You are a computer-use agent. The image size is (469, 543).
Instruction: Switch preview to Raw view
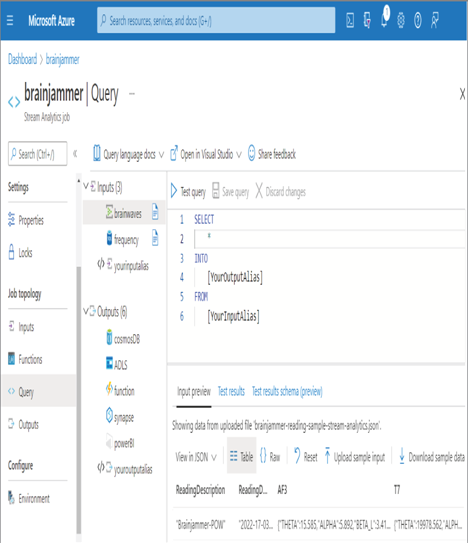pyautogui.click(x=269, y=456)
